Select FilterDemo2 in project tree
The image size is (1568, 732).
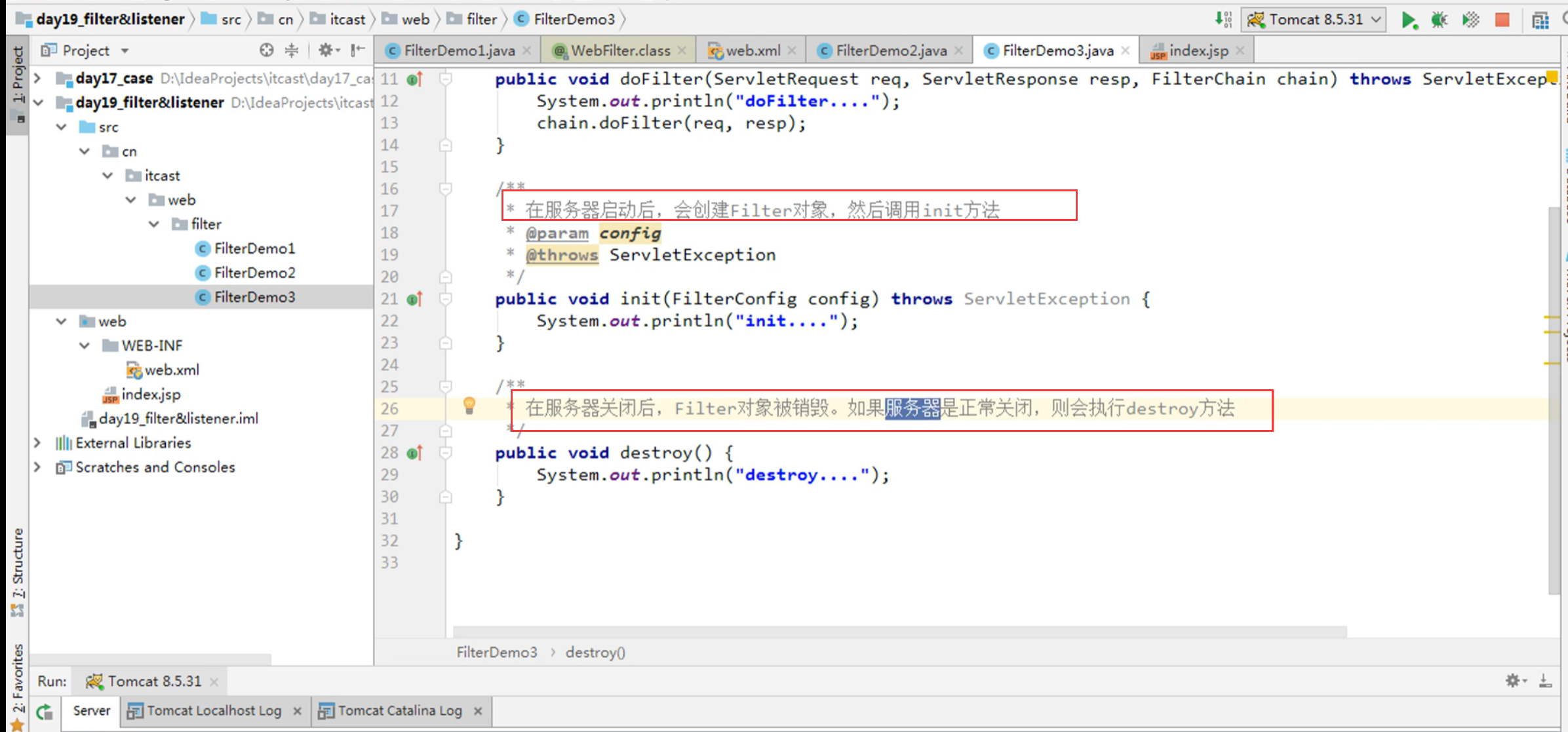coord(254,273)
